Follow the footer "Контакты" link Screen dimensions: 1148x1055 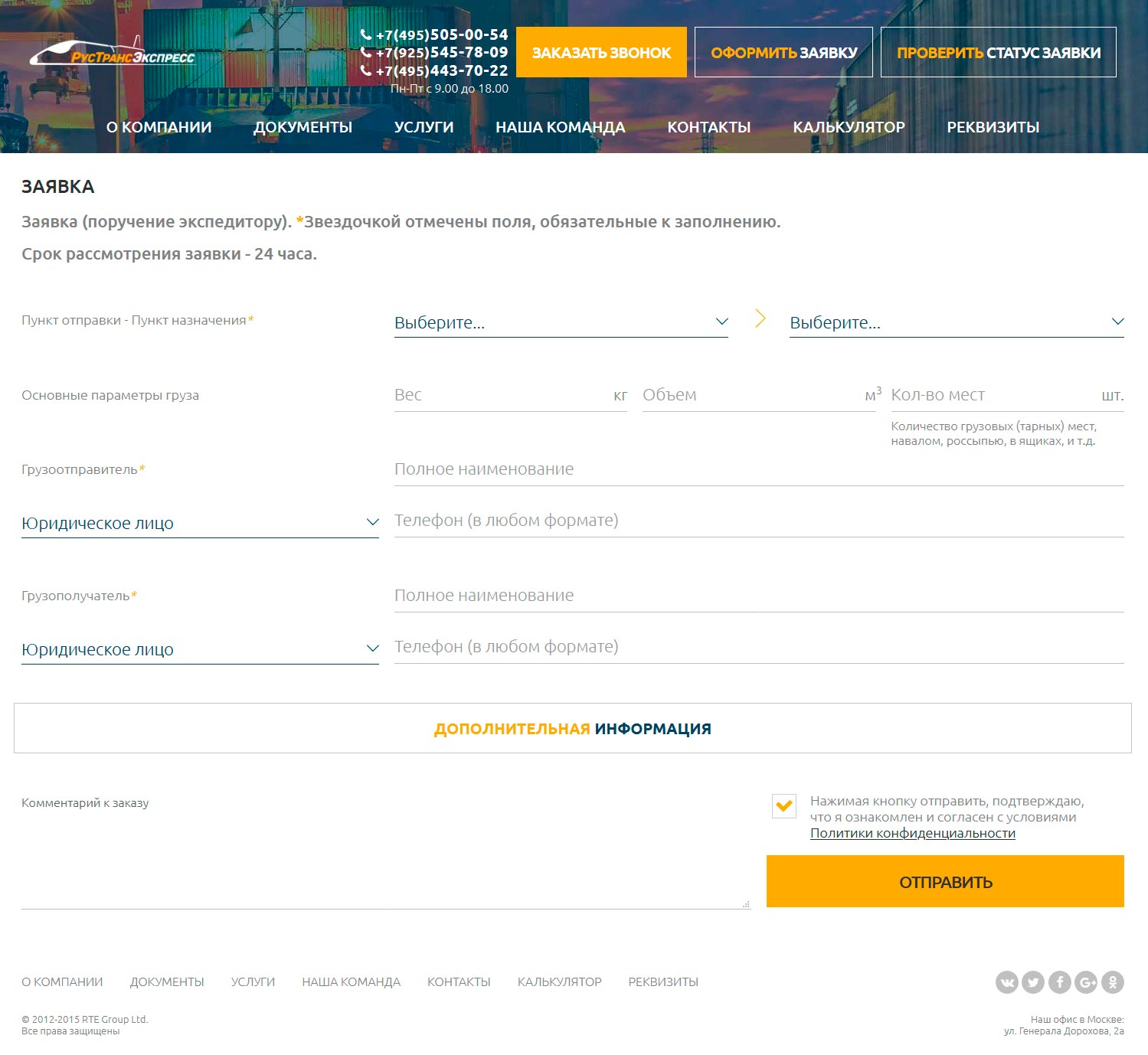click(x=459, y=982)
